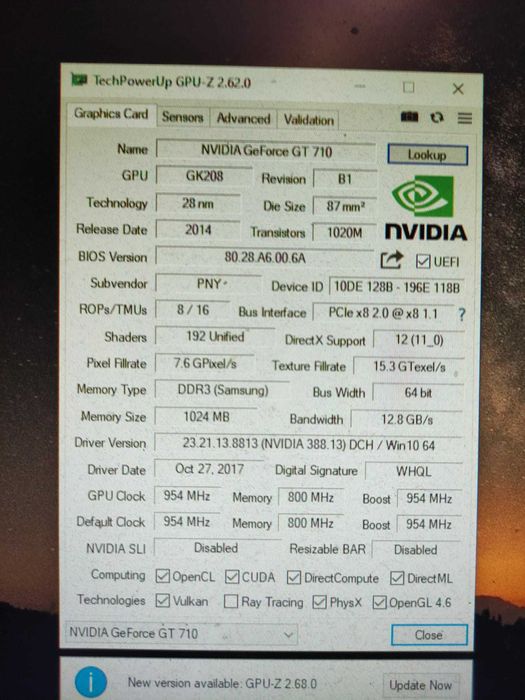
Task: Click the Bus Width value 64 bit
Action: coord(418,393)
